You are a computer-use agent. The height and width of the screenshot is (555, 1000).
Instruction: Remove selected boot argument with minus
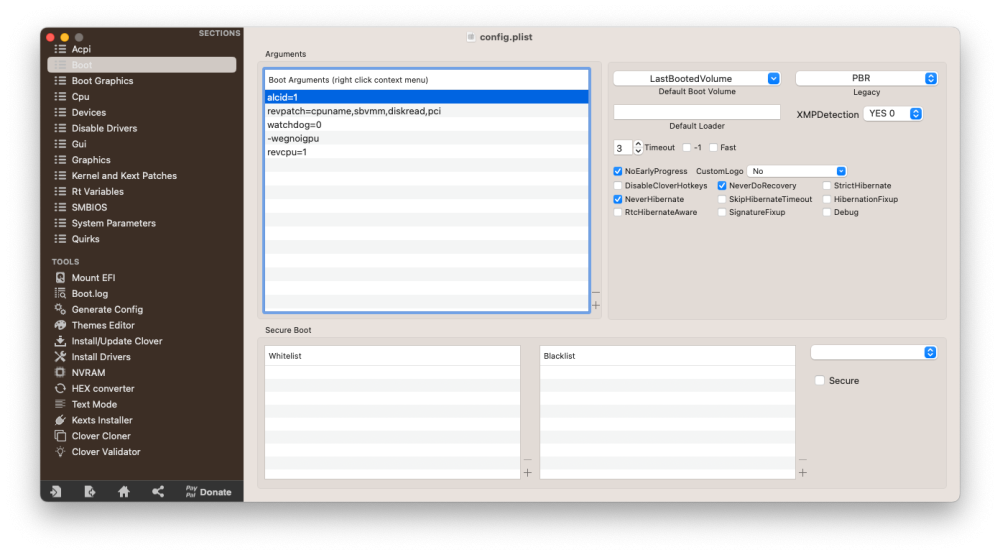pos(596,293)
